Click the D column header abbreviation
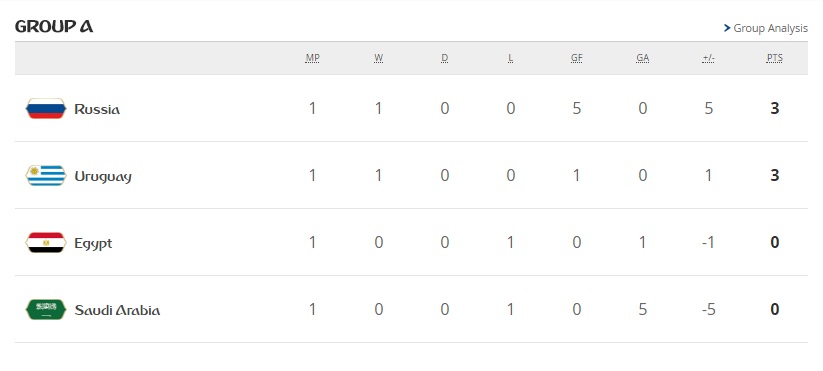Viewport: 823px width, 371px height. 445,58
